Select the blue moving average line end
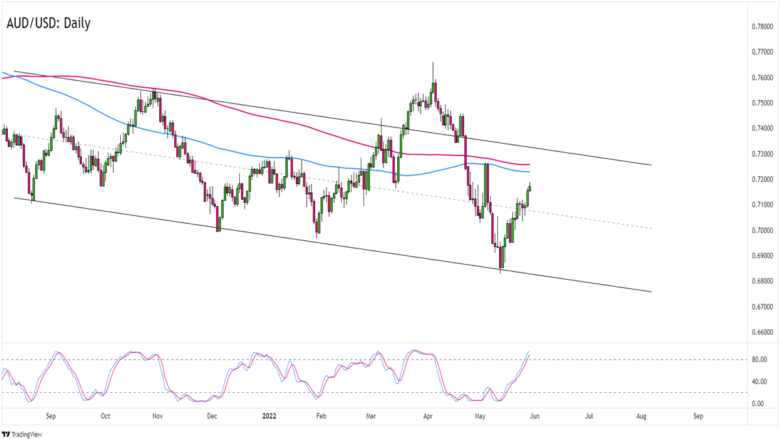 click(528, 172)
